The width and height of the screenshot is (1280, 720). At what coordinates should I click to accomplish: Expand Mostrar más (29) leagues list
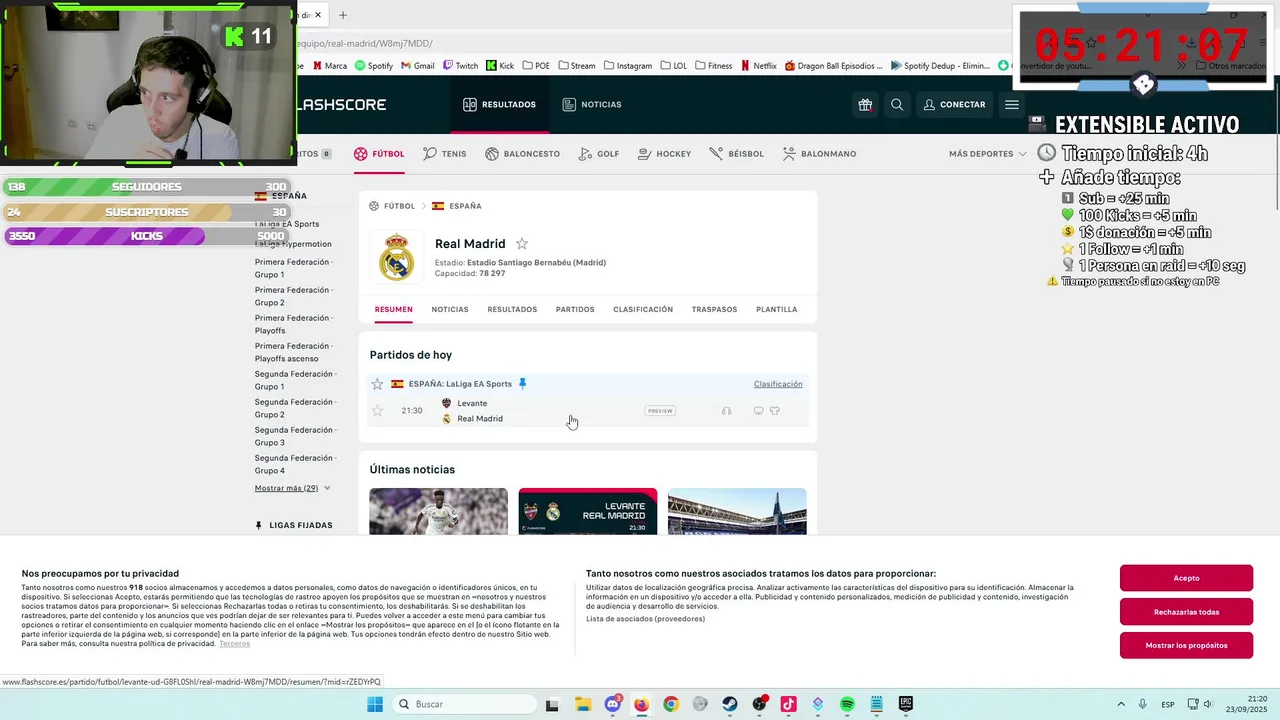point(292,488)
